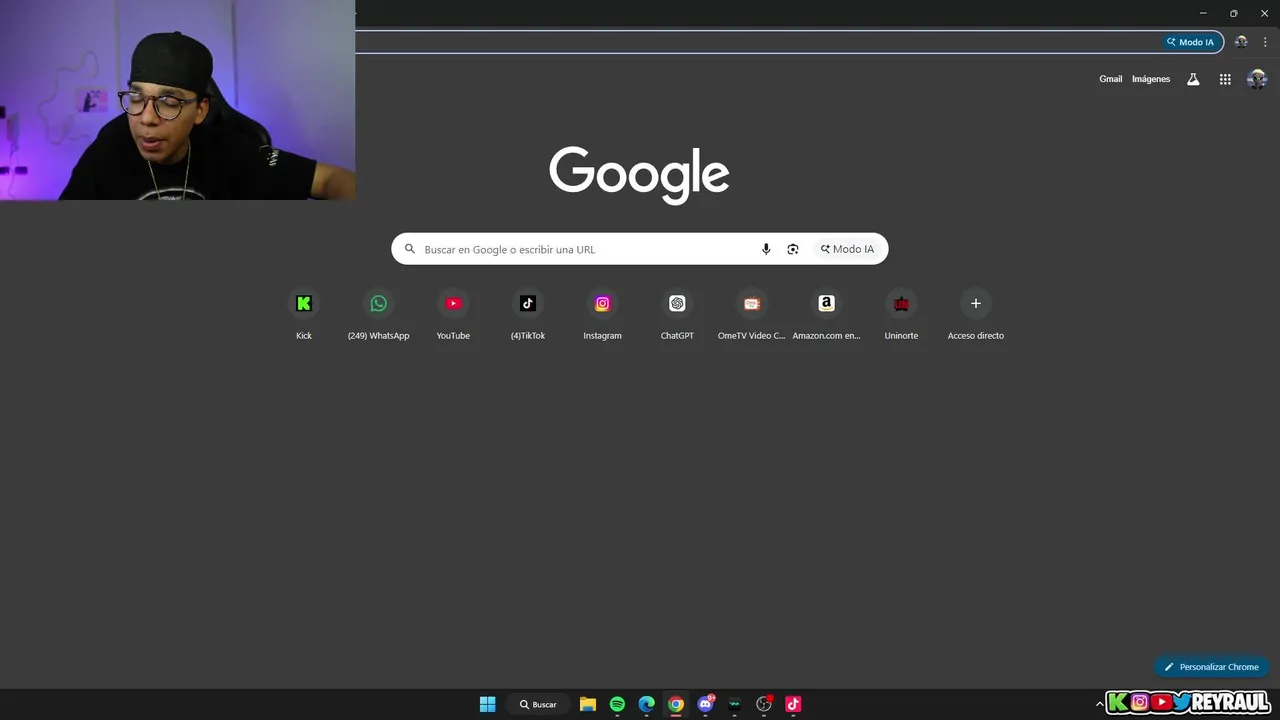Add a new Acceso directo shortcut

[x=976, y=314]
